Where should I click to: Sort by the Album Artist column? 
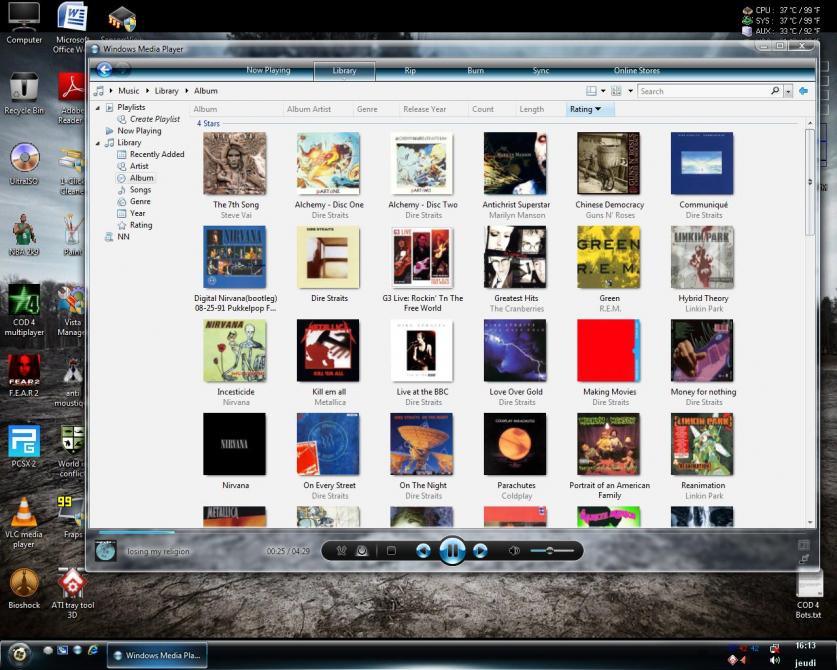[309, 109]
